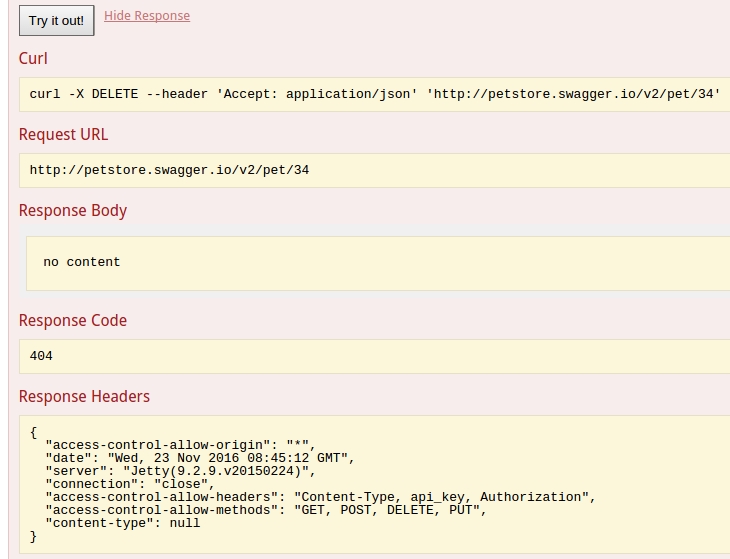Screen dimensions: 730x559
Task: Click the "Response Body" section heading
Action: [x=73, y=211]
